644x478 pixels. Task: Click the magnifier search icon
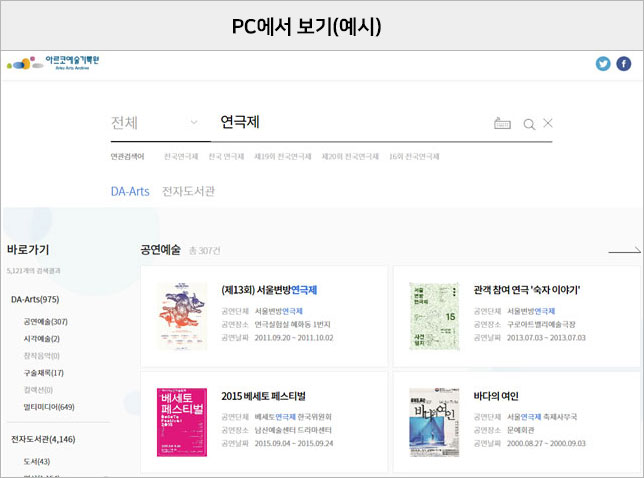coord(529,124)
